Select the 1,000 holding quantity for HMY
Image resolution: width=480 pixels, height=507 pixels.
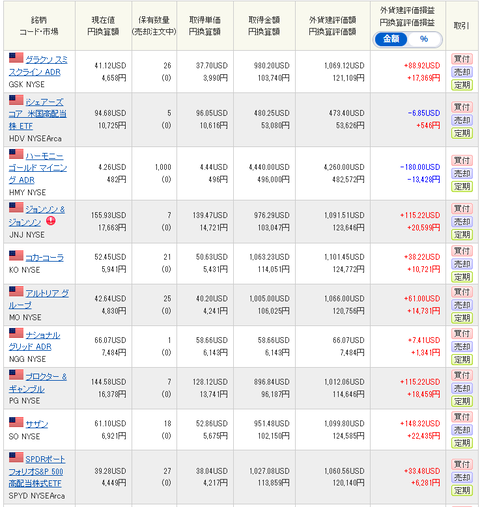pos(163,167)
